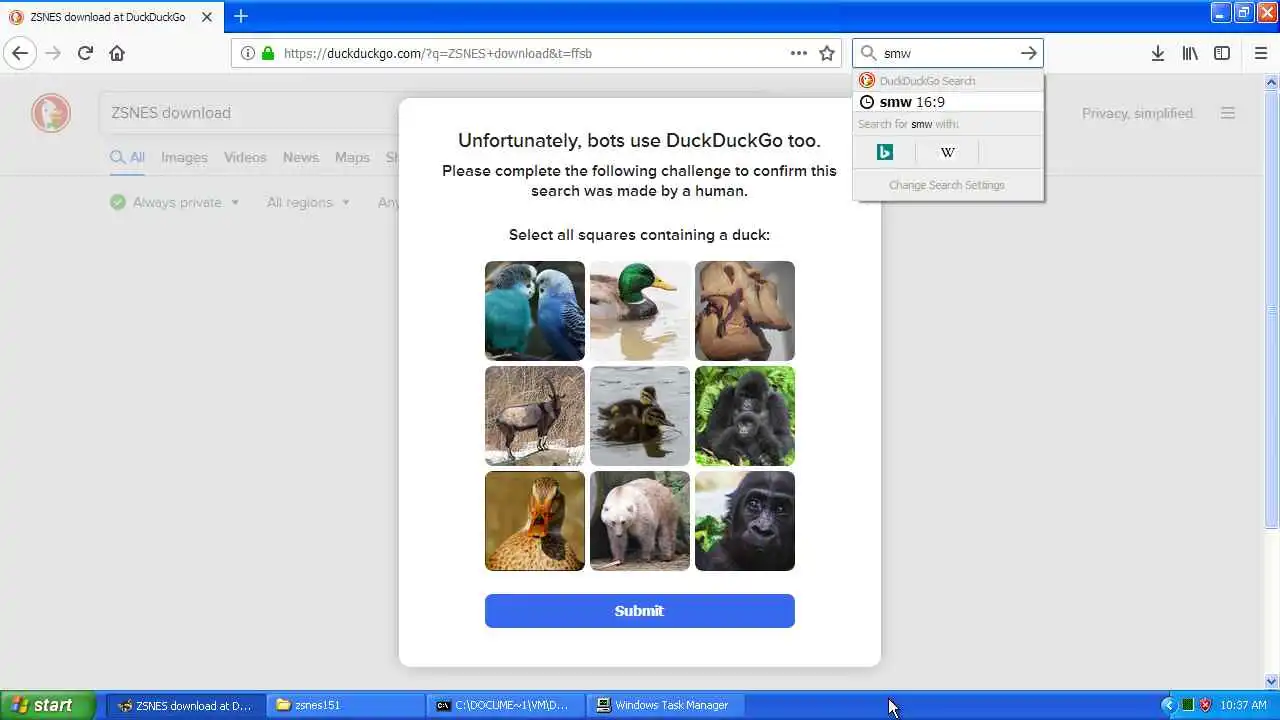Image resolution: width=1280 pixels, height=720 pixels.
Task: Select the two blue parakeets square
Action: (x=535, y=311)
